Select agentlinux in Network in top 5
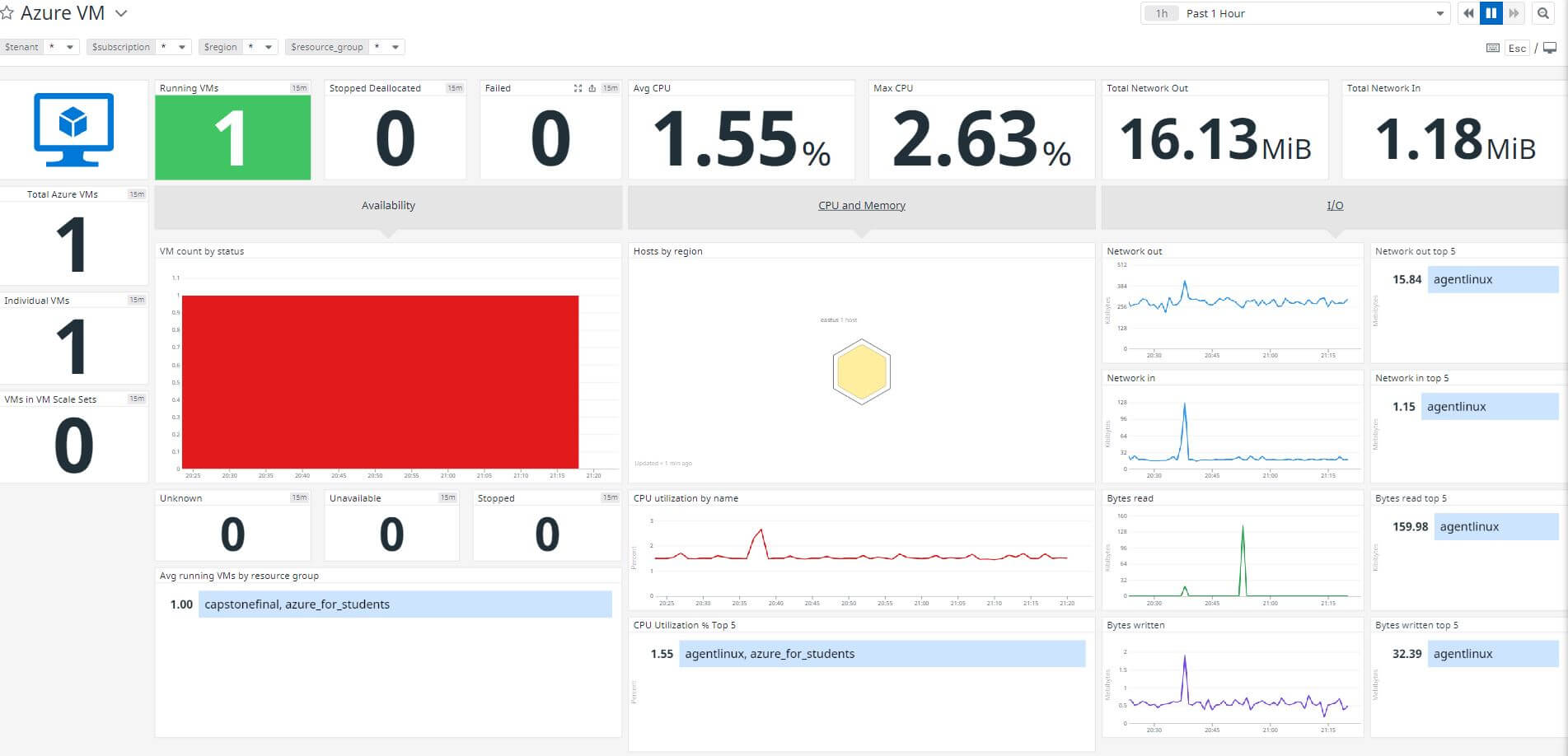The image size is (1568, 756). [1490, 407]
